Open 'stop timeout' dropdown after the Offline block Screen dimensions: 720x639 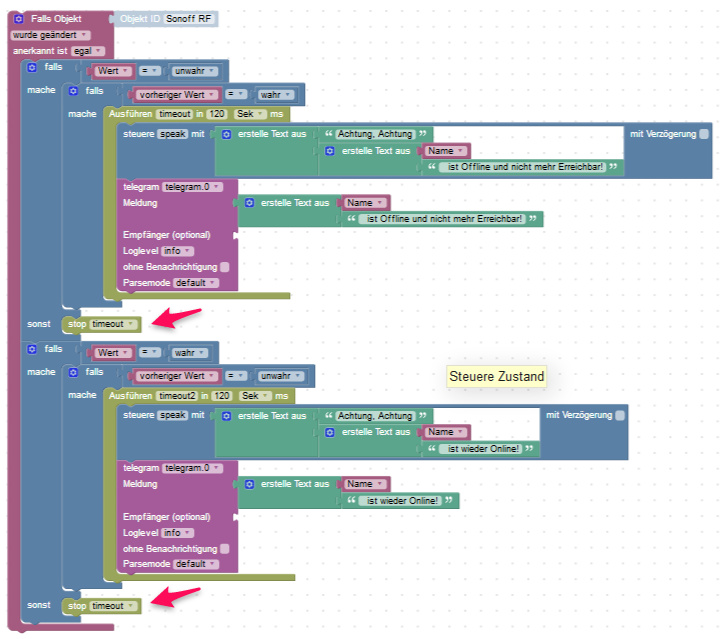(113, 324)
